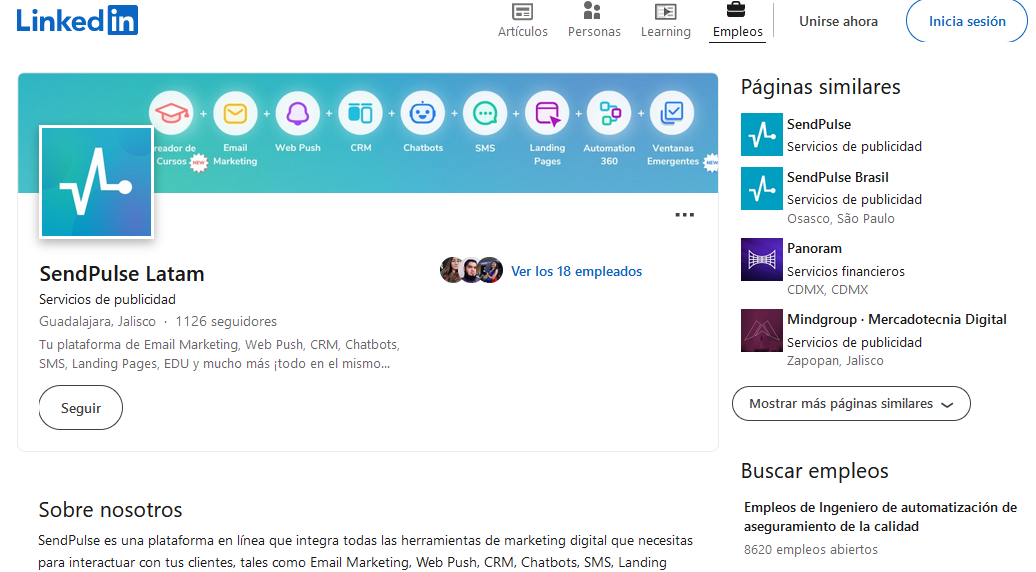Click the Sobre nosotros heading

[x=110, y=510]
